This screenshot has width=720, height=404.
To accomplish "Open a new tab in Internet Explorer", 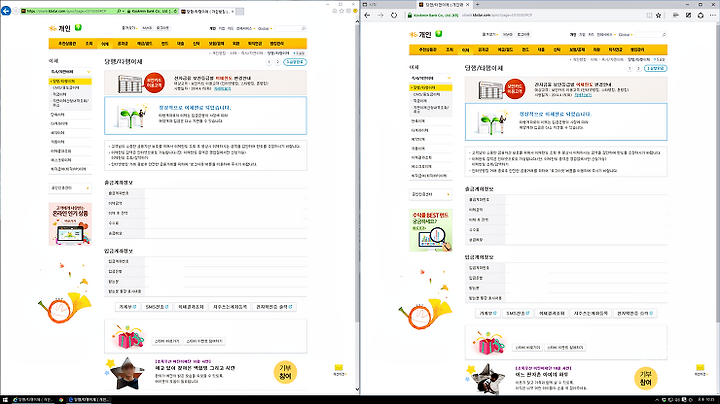I will (240, 11).
